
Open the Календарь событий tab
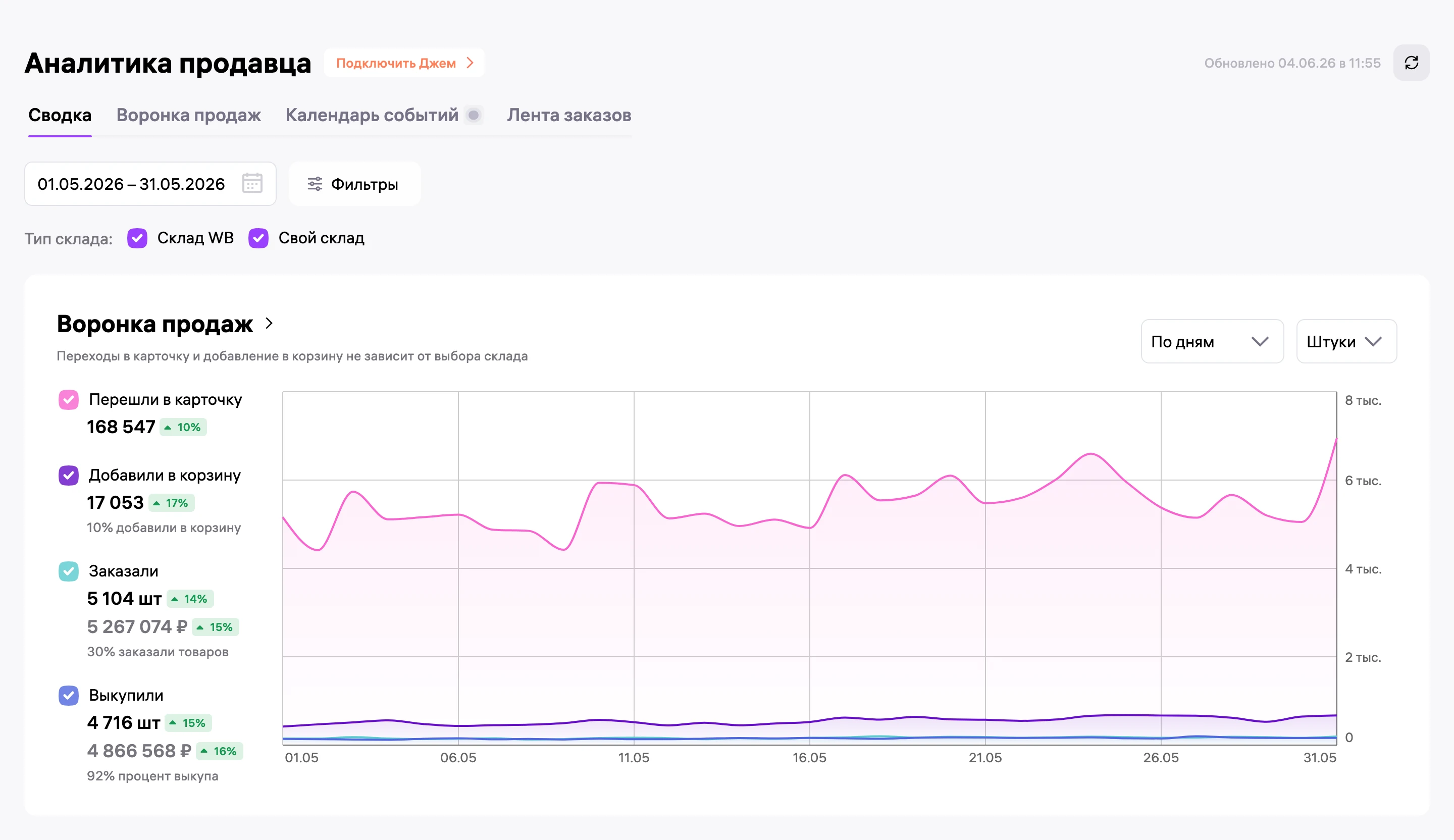pos(372,115)
